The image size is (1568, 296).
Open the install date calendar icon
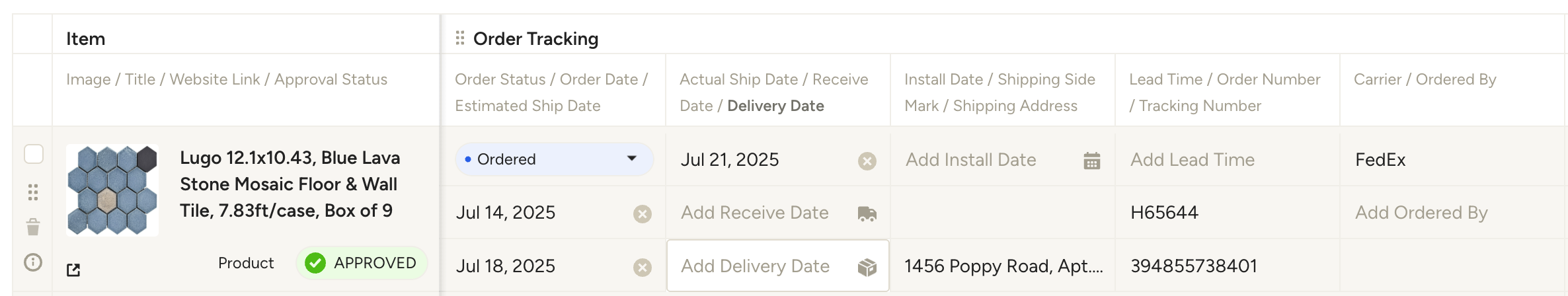(x=1091, y=161)
